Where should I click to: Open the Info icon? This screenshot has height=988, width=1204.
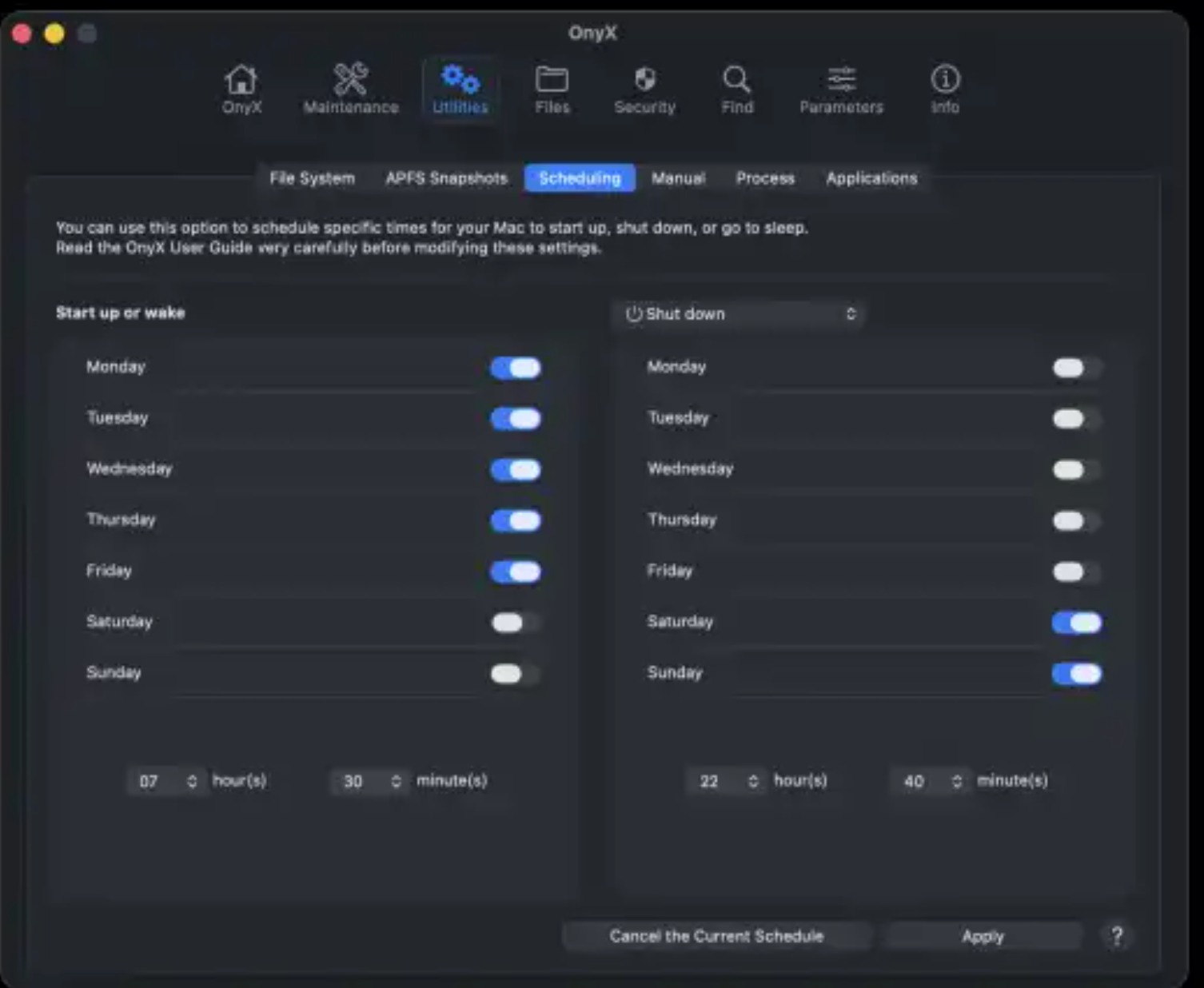coord(945,89)
